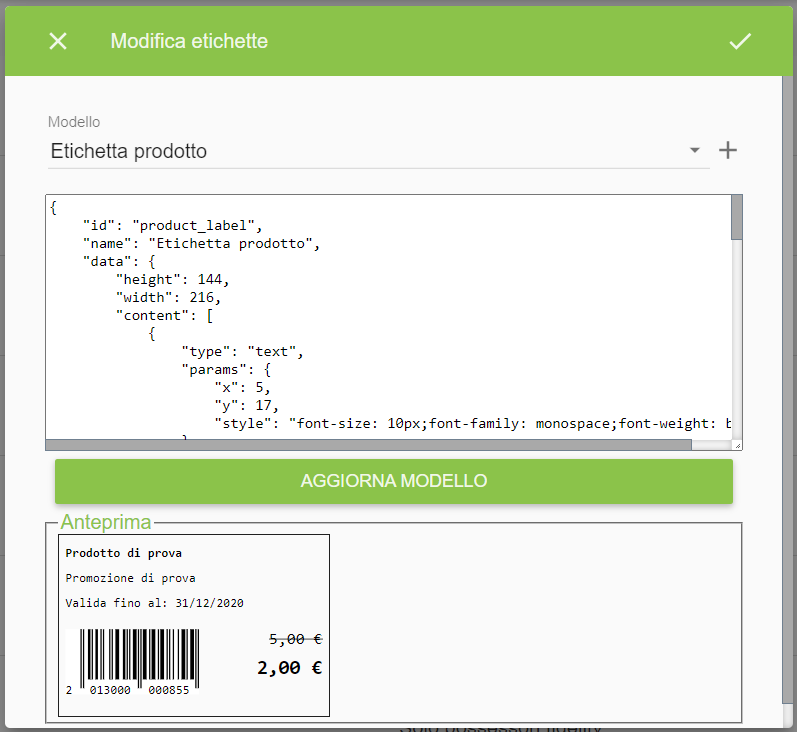This screenshot has height=732, width=797.
Task: Click the "height": 144 line in editor
Action: [172, 280]
